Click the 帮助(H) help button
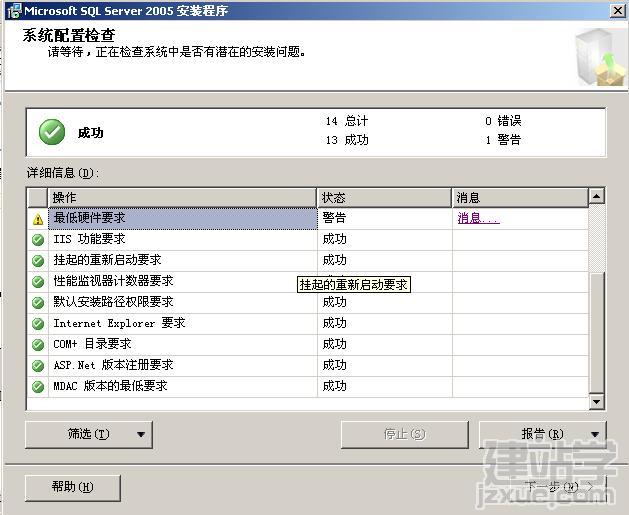This screenshot has height=515, width=629. [73, 488]
